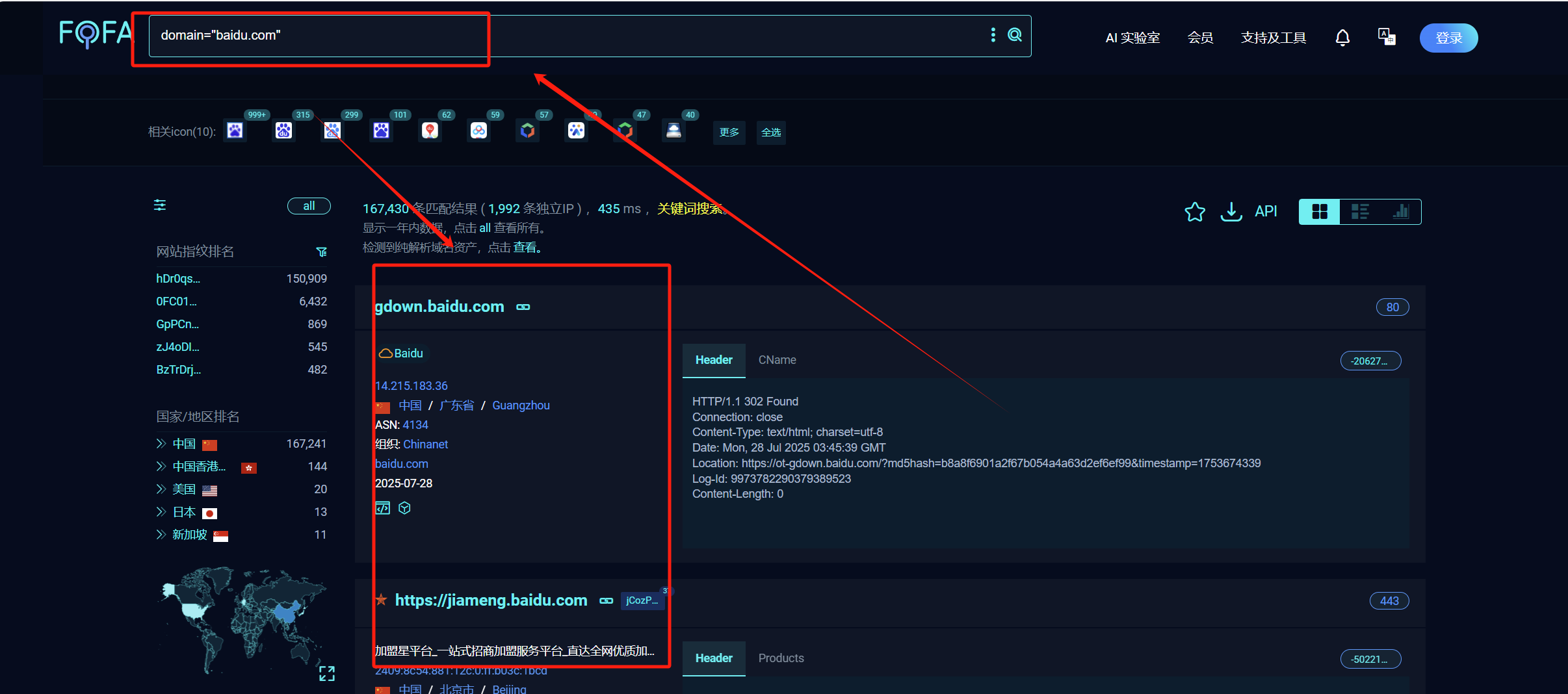Click the search magnifier icon

pyautogui.click(x=1015, y=35)
